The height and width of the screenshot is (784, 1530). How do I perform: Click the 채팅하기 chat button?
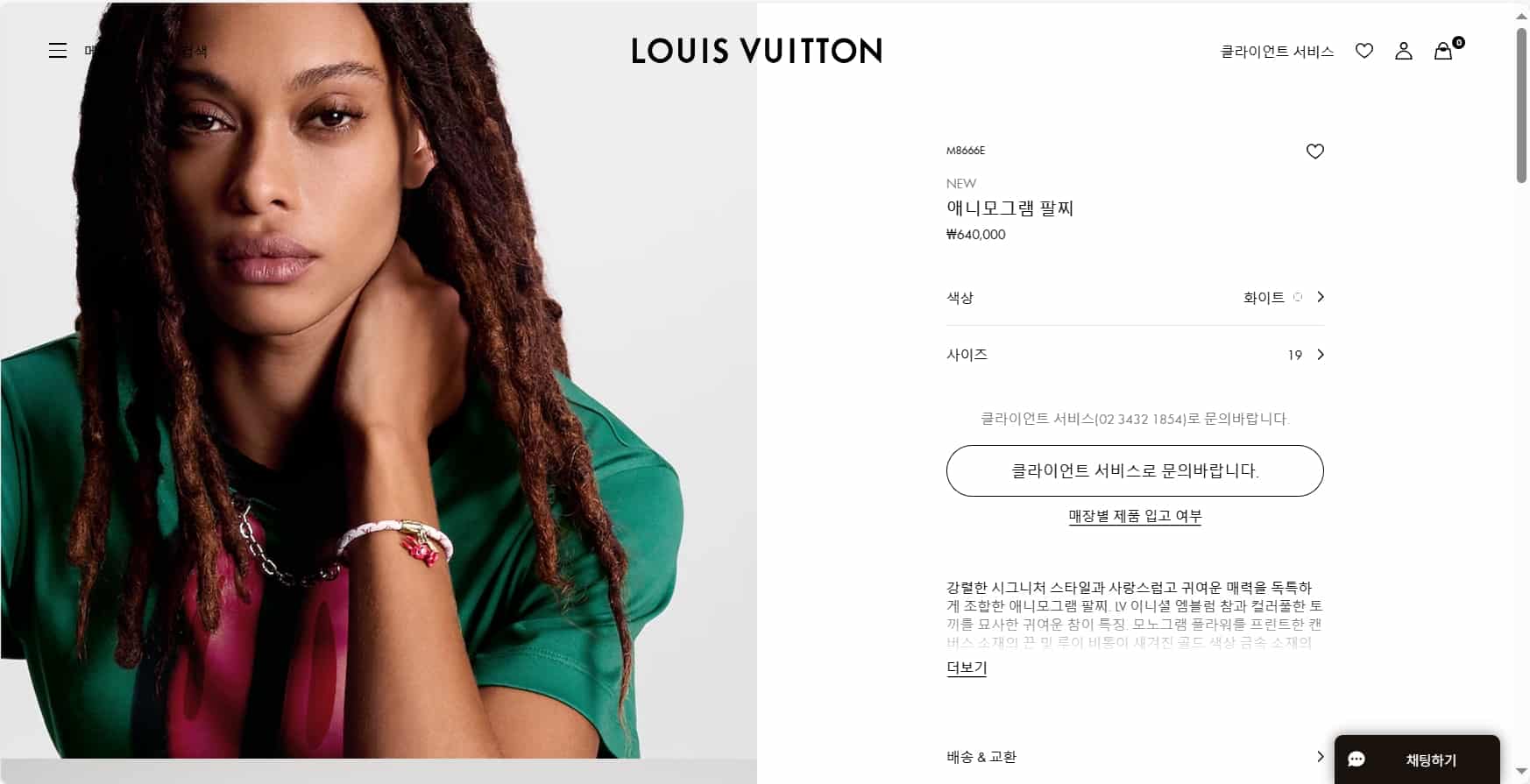pyautogui.click(x=1417, y=759)
